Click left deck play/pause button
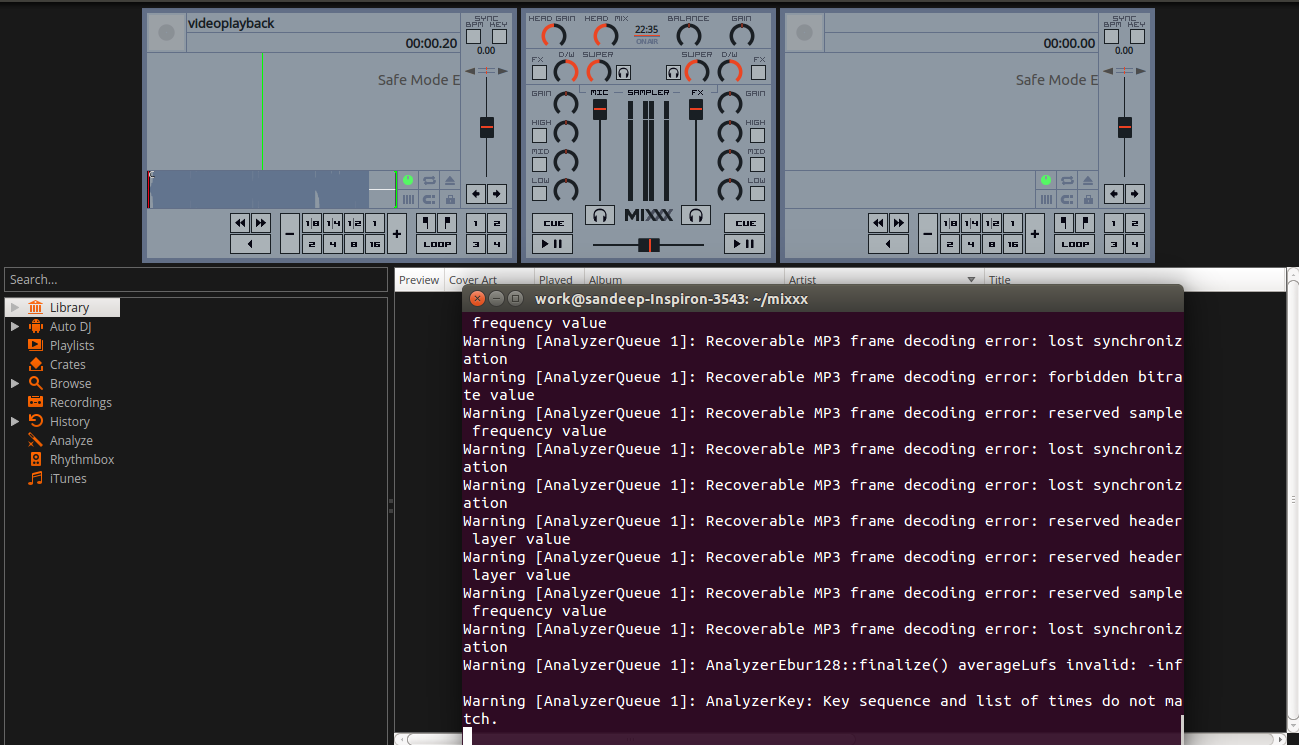The image size is (1299, 745). click(x=552, y=244)
